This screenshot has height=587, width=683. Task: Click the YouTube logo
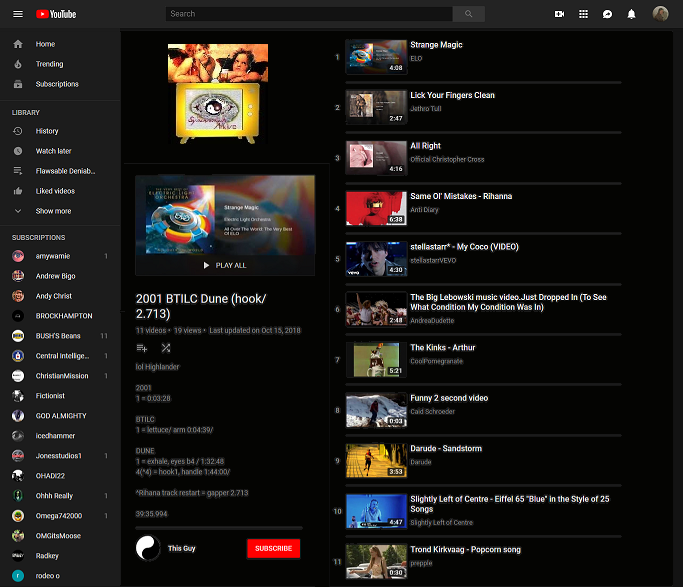56,14
